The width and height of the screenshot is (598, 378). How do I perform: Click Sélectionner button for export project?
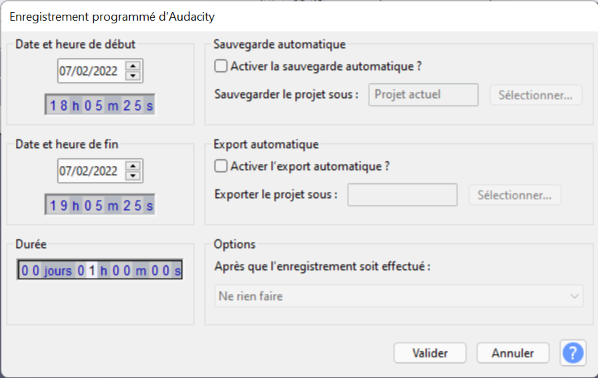click(514, 195)
